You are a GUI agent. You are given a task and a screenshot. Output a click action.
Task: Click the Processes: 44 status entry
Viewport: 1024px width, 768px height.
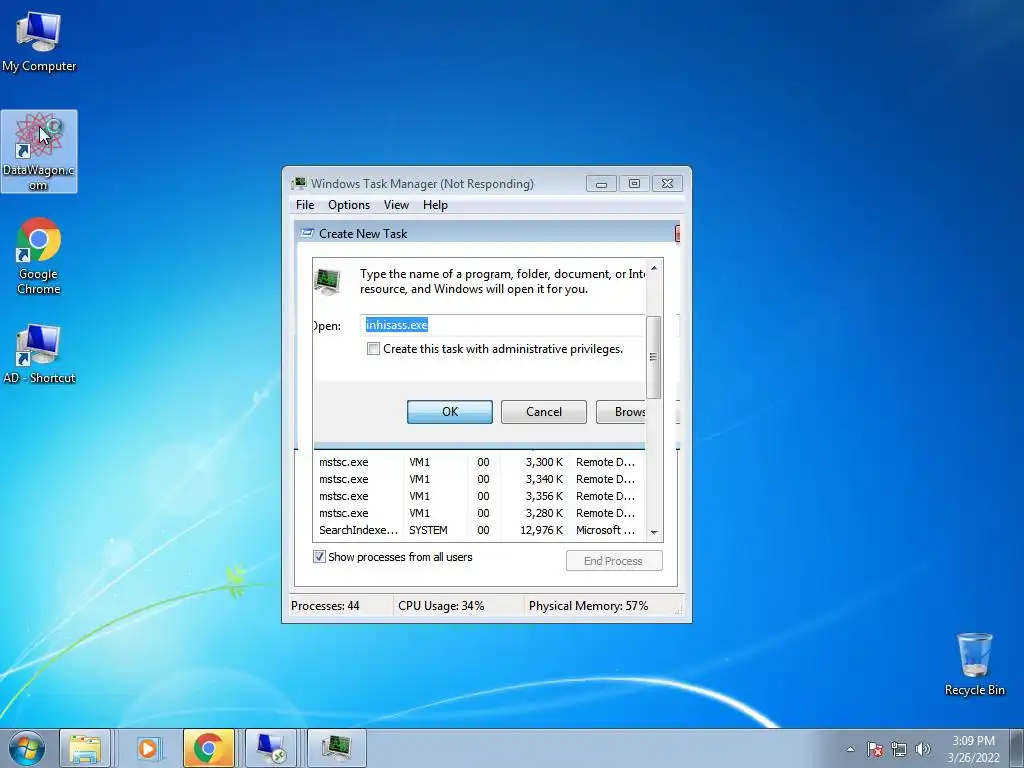(x=325, y=605)
